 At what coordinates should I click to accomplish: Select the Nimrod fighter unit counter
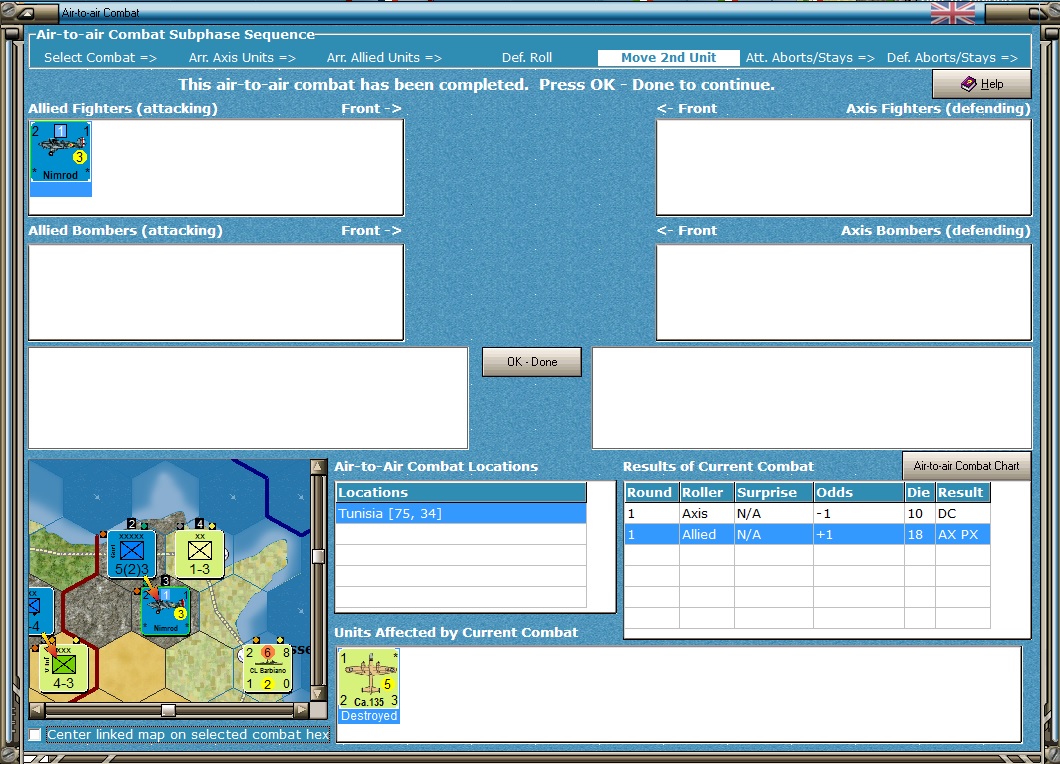(60, 152)
